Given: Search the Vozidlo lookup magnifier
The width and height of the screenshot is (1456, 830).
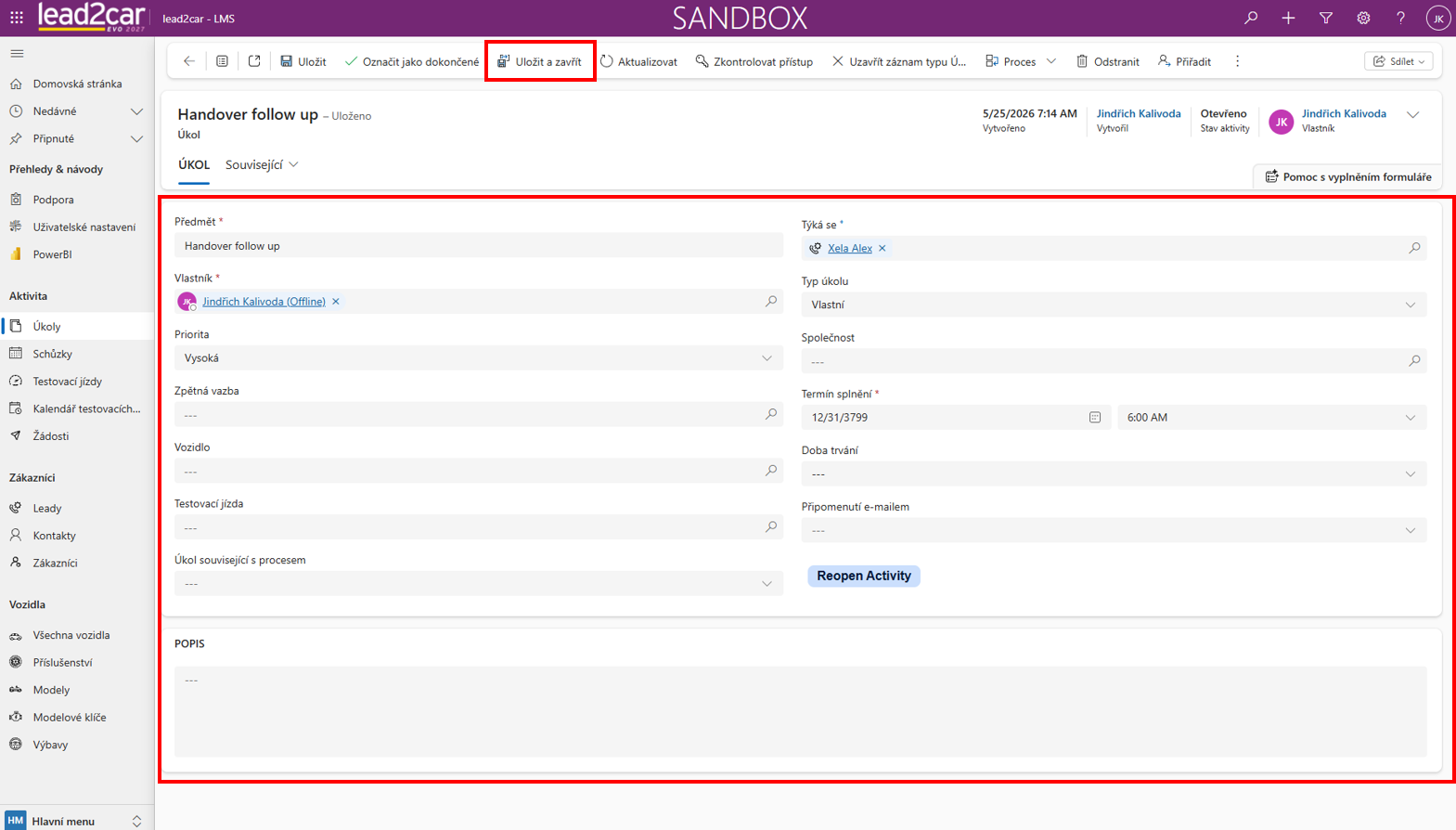Looking at the screenshot, I should pyautogui.click(x=770, y=471).
